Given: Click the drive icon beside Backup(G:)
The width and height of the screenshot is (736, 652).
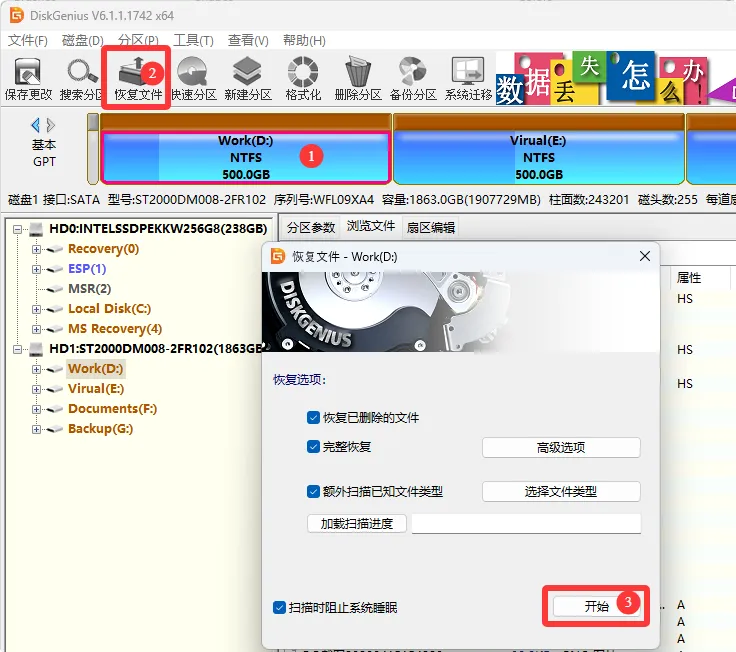Looking at the screenshot, I should [55, 429].
